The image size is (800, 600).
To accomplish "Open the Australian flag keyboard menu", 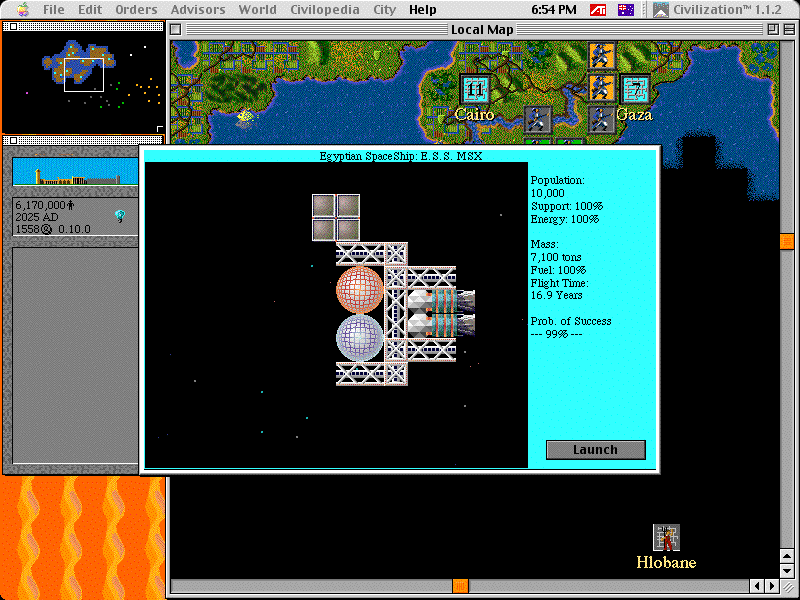I will 626,10.
